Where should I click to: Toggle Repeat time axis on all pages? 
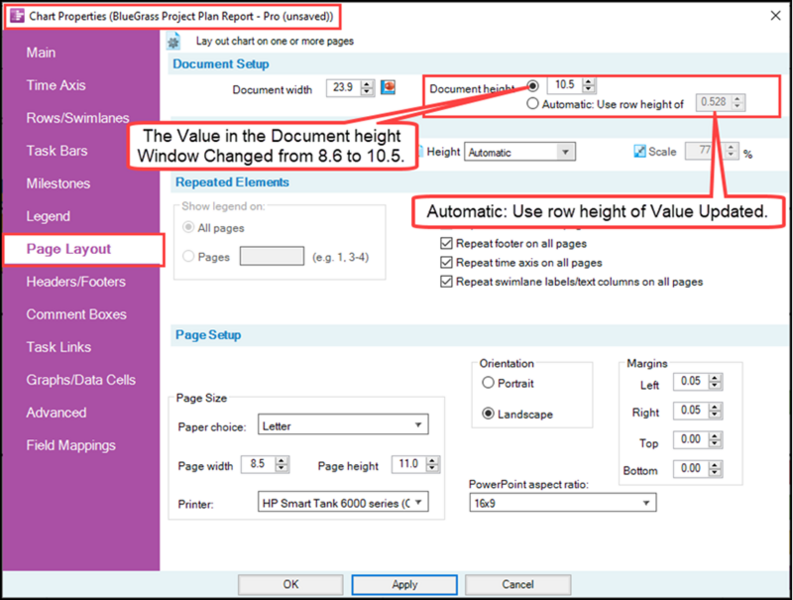point(446,263)
